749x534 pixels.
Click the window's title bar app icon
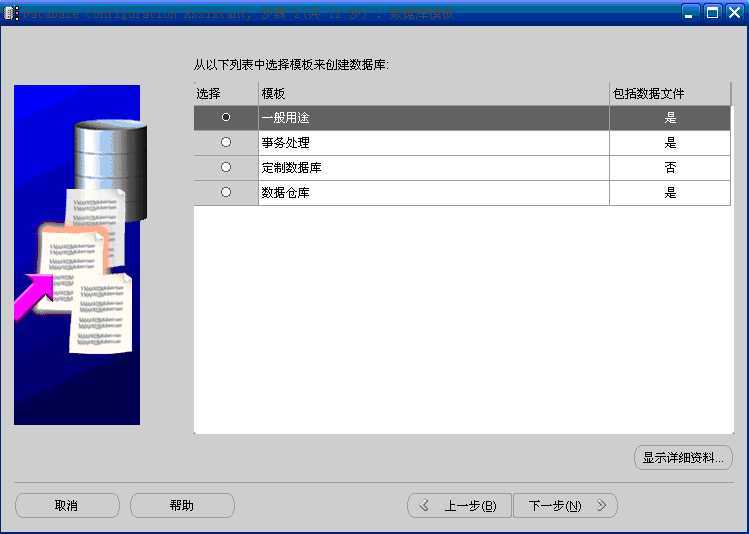pos(11,13)
